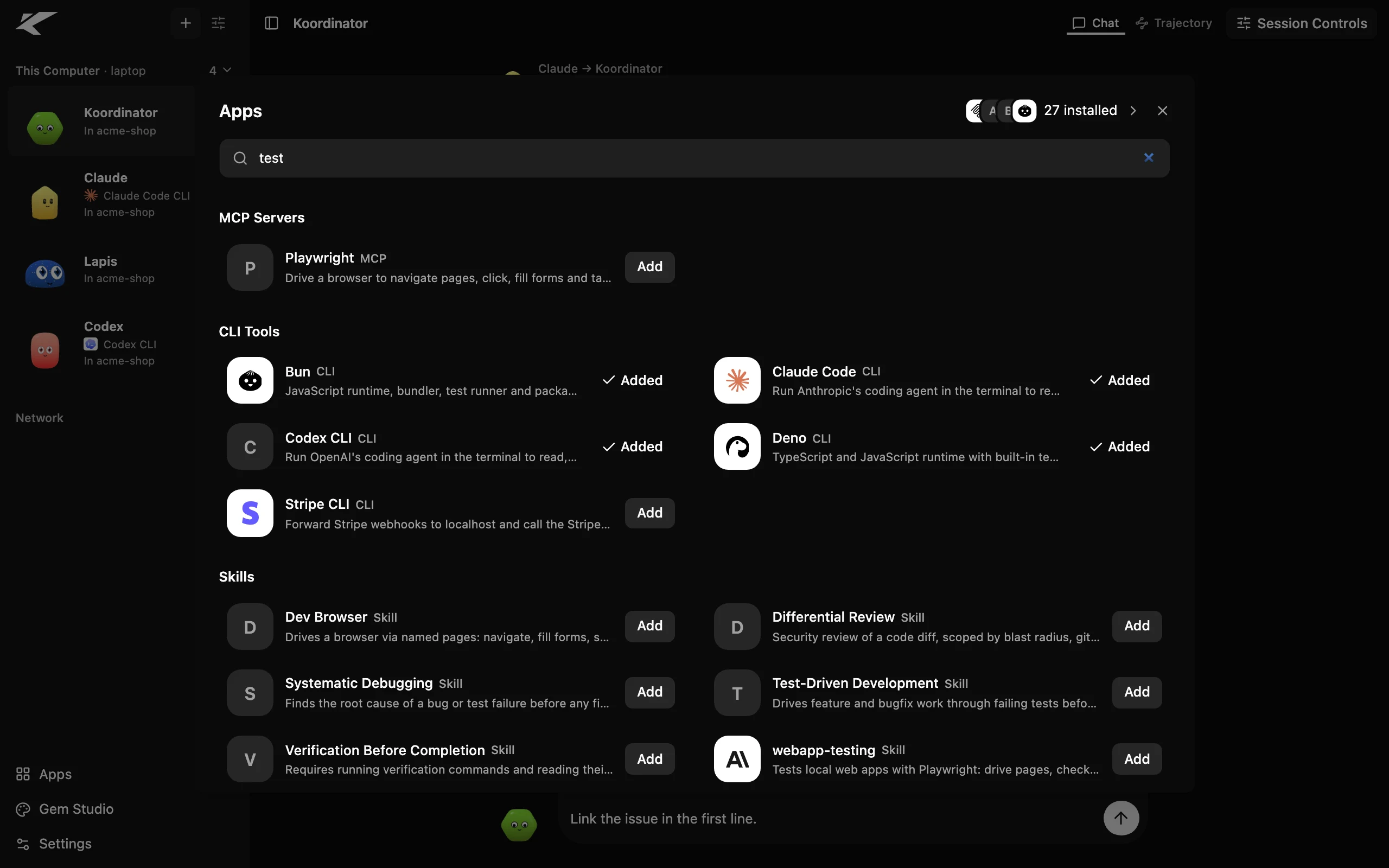Click the Claude Code starburst icon
The image size is (1389, 868).
point(737,380)
